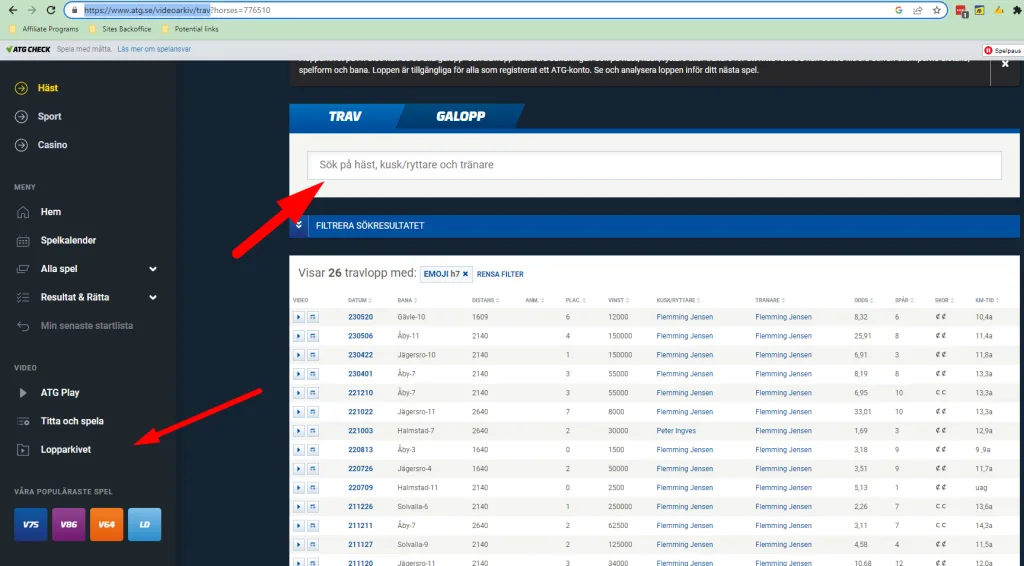
Task: Remove the EMOJI h7 filter chip
Action: 466,274
